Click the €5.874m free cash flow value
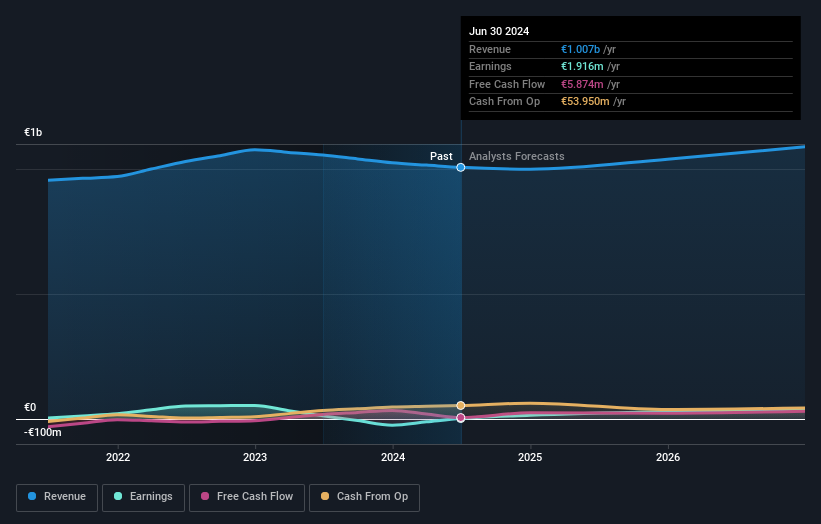Image resolution: width=821 pixels, height=524 pixels. pos(582,84)
